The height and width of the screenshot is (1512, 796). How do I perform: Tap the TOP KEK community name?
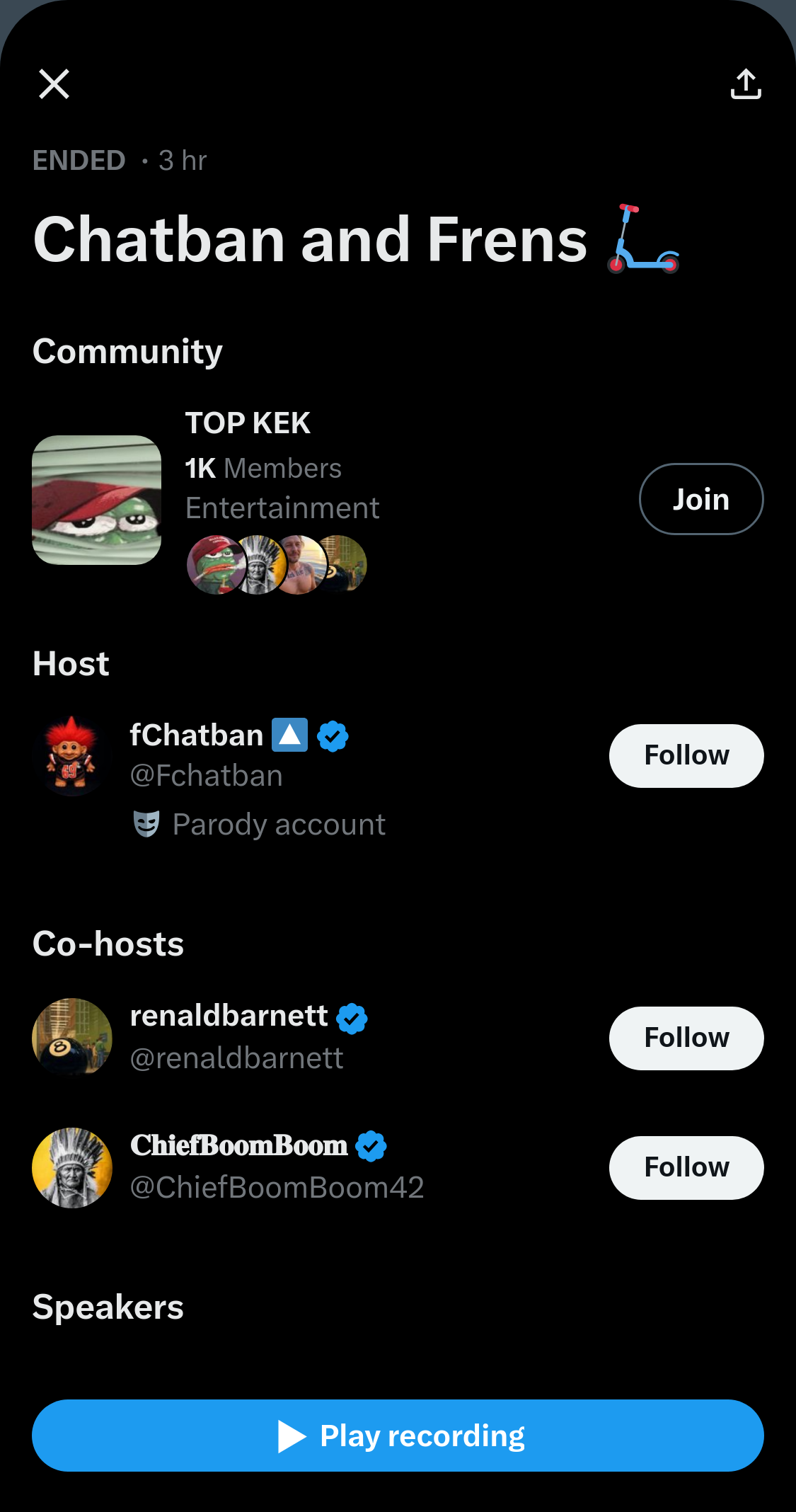[248, 423]
